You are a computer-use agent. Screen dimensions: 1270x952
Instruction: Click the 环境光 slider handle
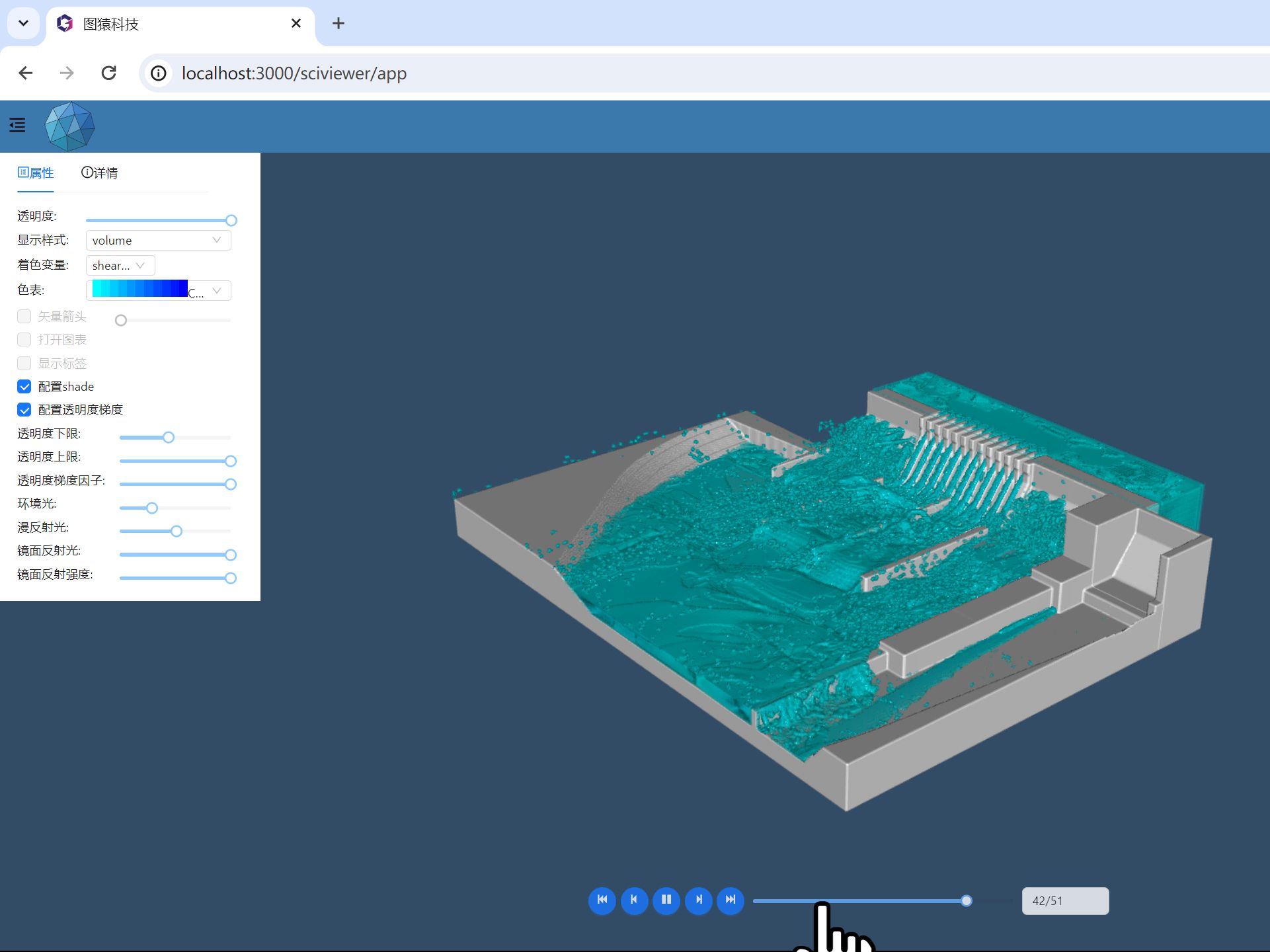tap(152, 508)
